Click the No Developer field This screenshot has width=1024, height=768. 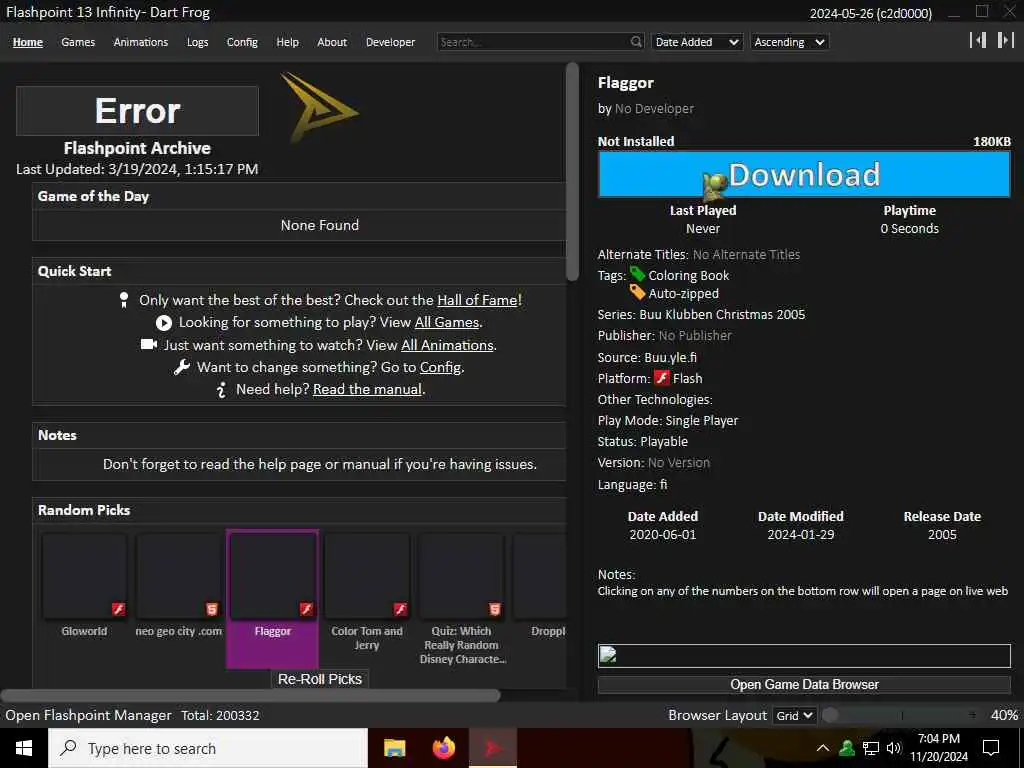[x=654, y=108]
